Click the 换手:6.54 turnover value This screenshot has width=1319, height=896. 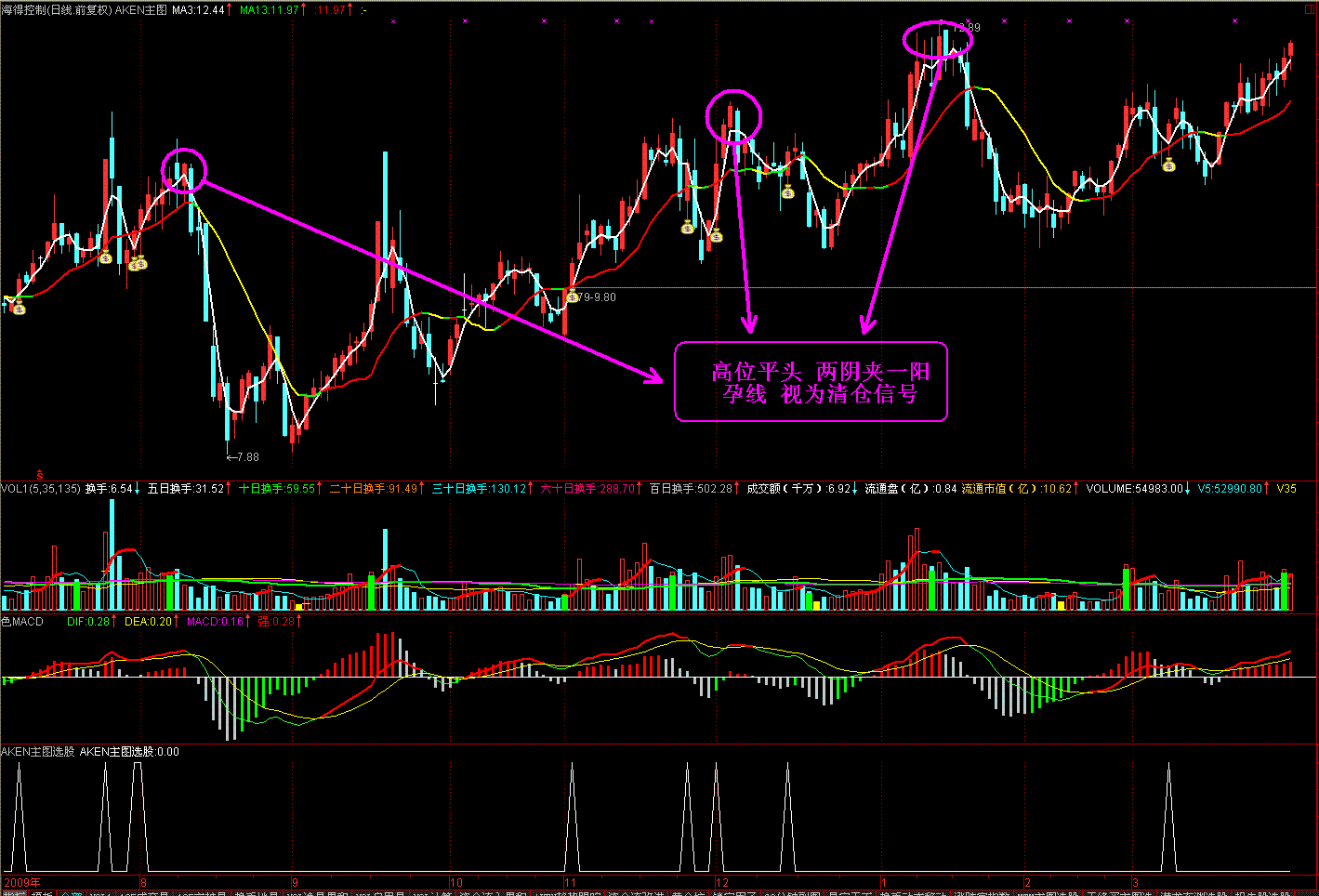pos(110,488)
